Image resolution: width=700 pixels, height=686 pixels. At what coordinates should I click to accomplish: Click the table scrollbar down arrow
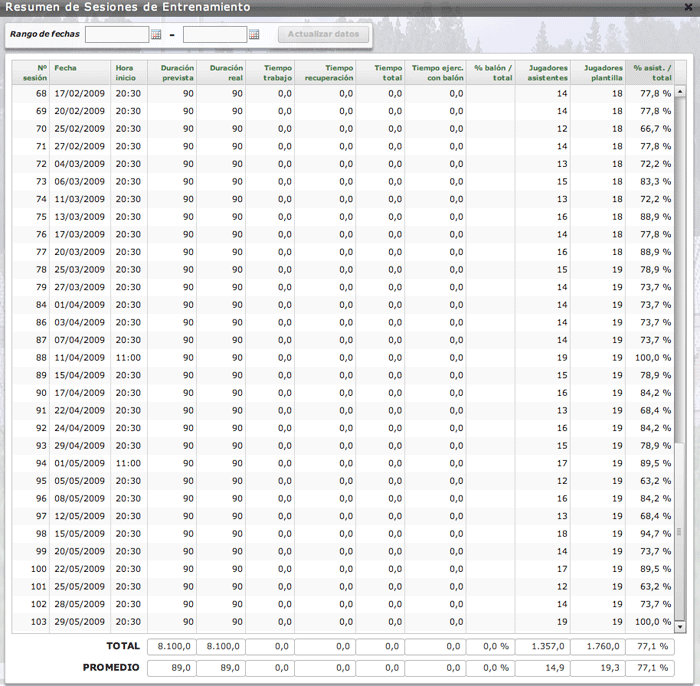point(680,627)
